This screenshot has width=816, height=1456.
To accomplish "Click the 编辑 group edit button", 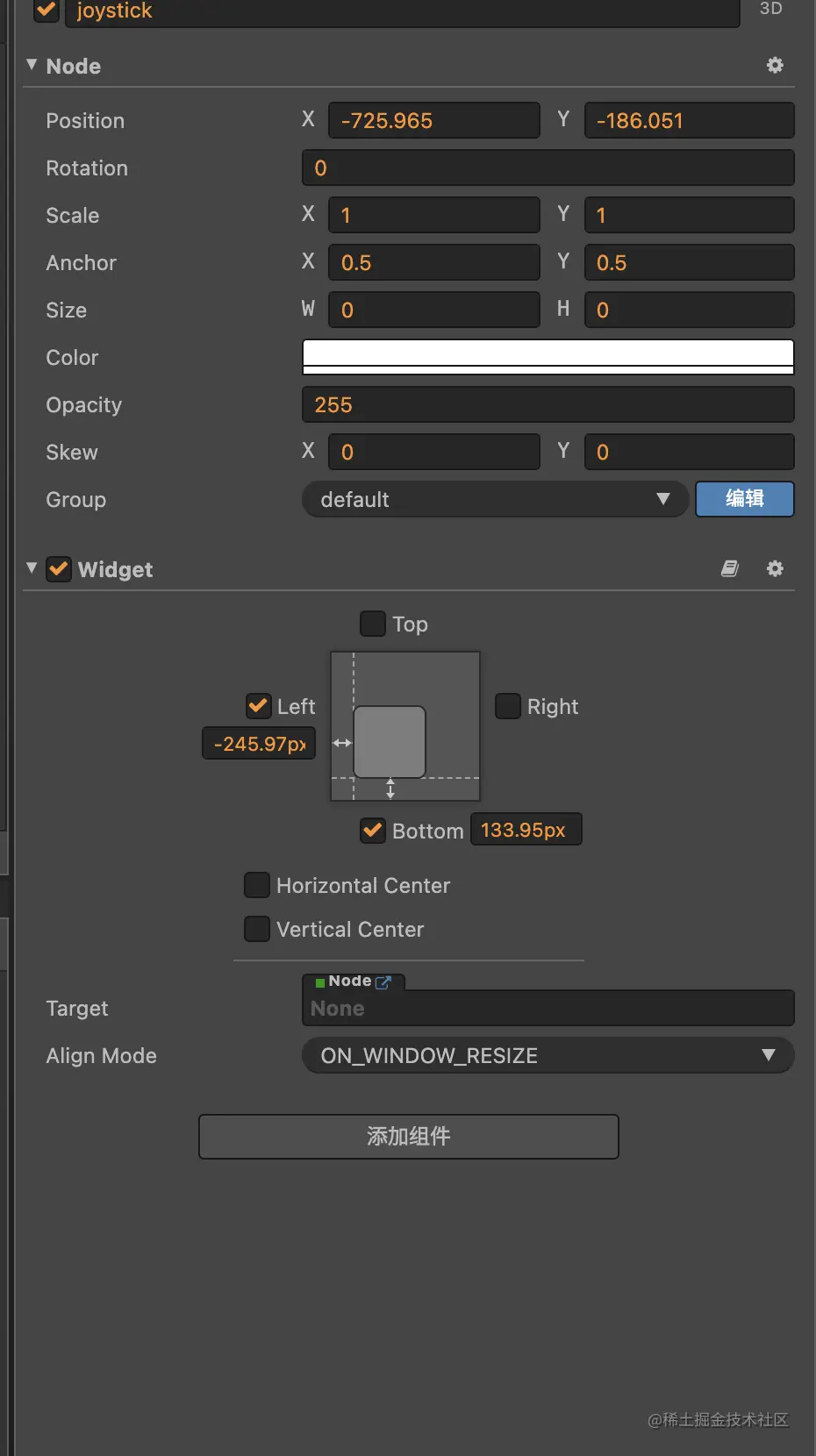I will [x=745, y=499].
